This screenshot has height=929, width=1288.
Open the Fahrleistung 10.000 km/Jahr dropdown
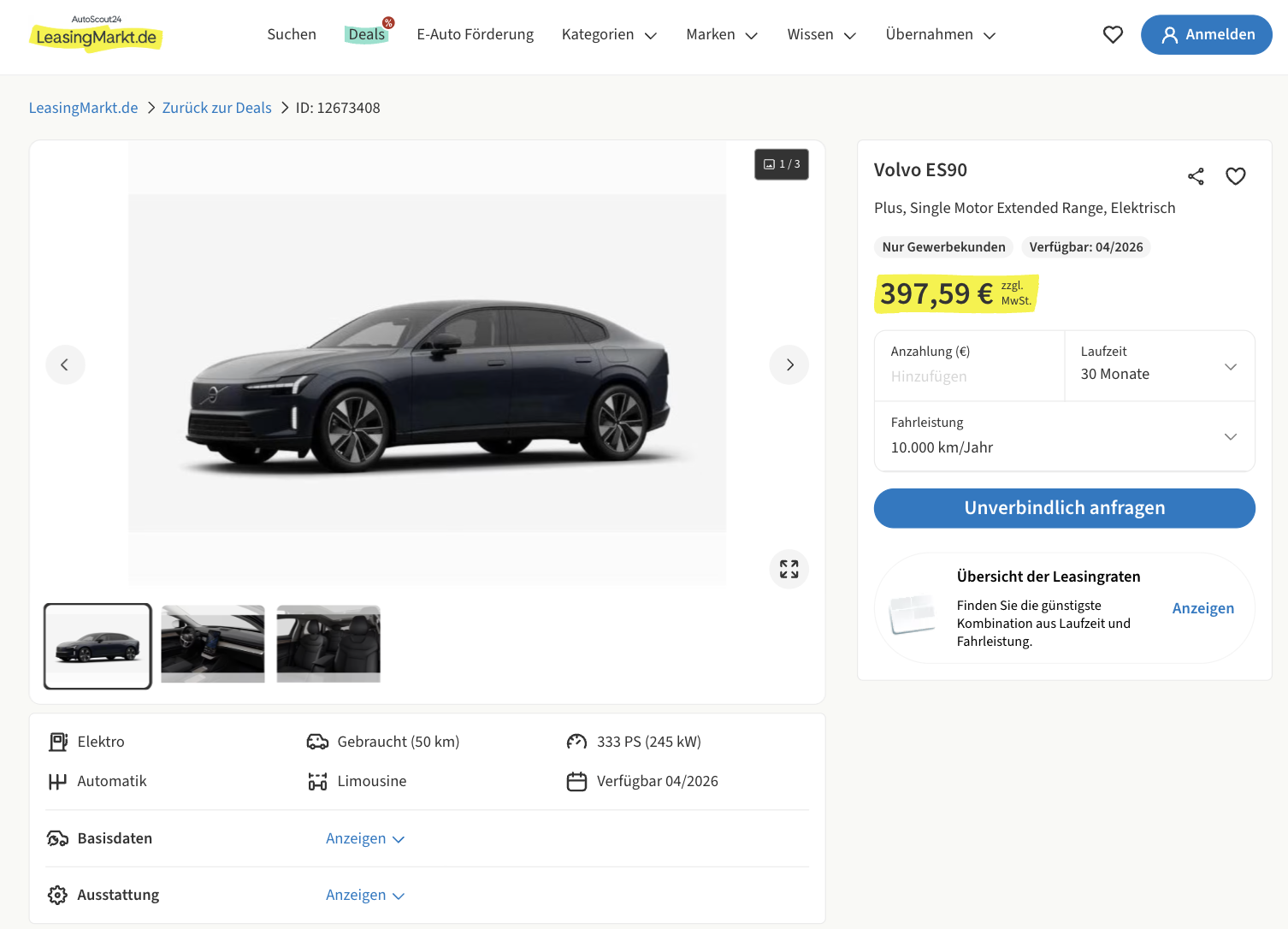pos(1064,436)
